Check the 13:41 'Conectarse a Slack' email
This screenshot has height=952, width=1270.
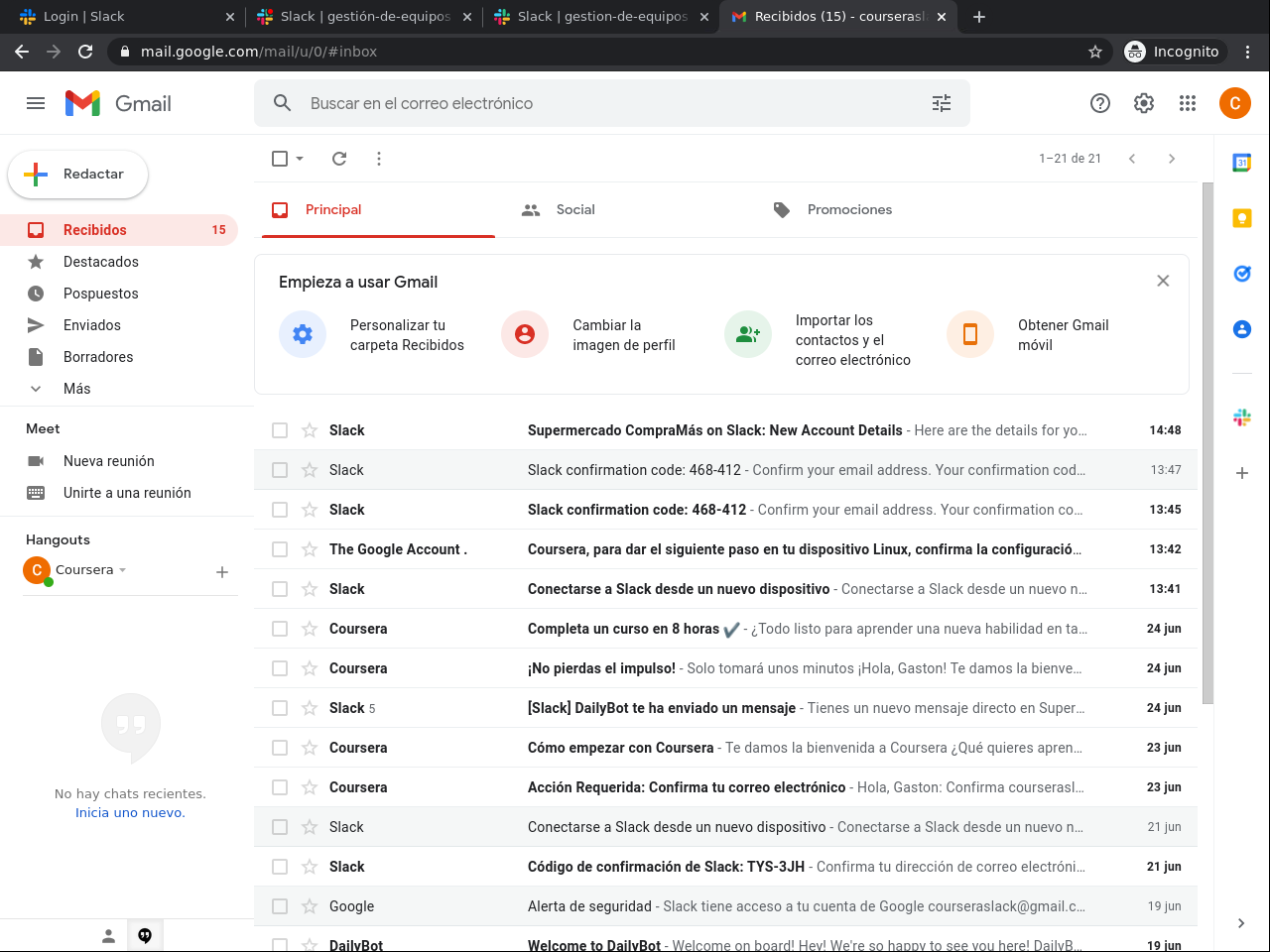[280, 589]
